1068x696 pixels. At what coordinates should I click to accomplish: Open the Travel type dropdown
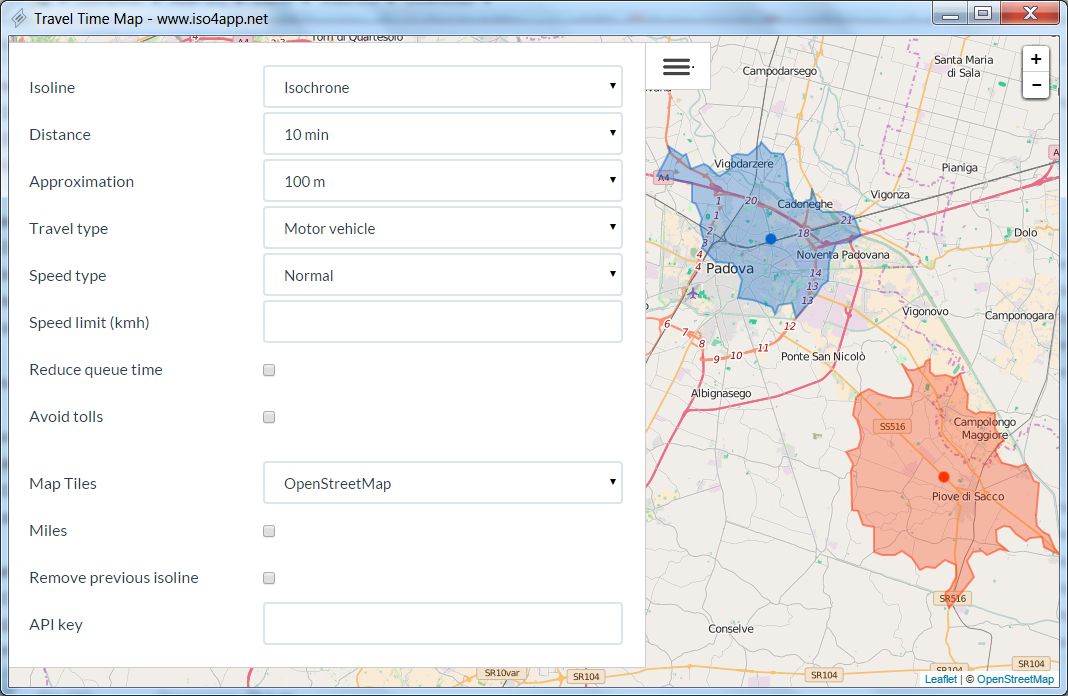443,227
